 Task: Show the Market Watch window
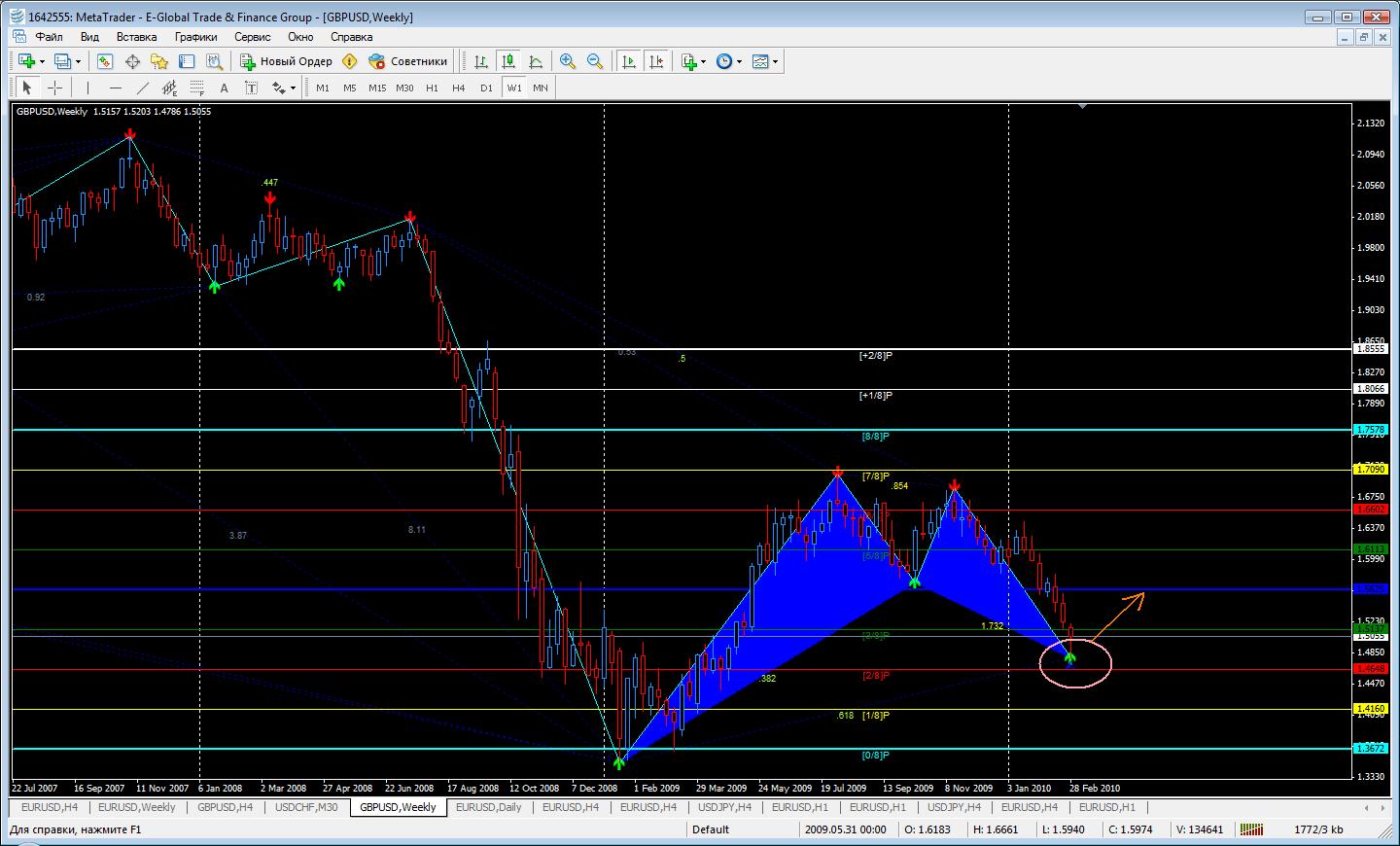point(105,61)
